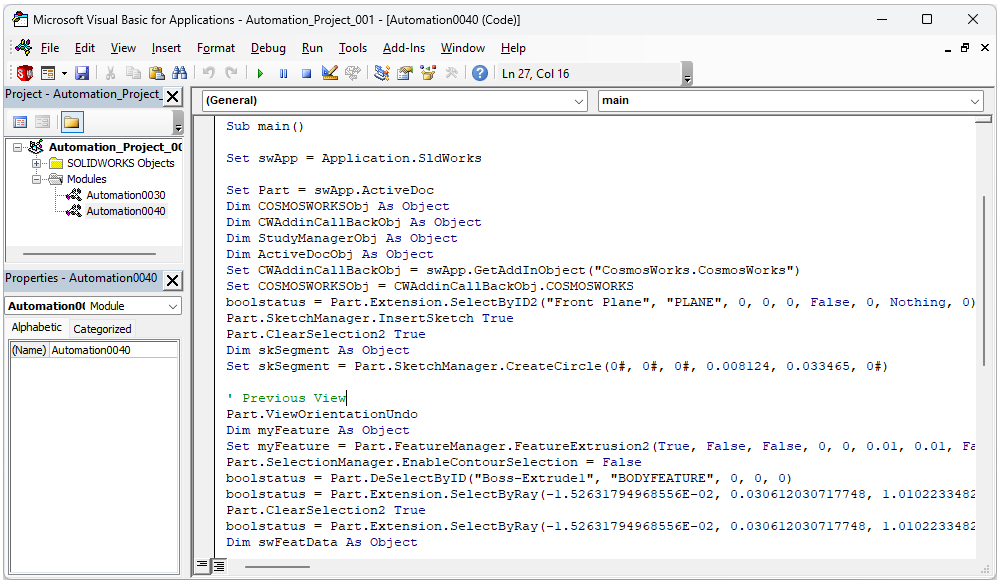The width and height of the screenshot is (1000, 585).
Task: Open the Object Browser icon
Action: [x=428, y=73]
